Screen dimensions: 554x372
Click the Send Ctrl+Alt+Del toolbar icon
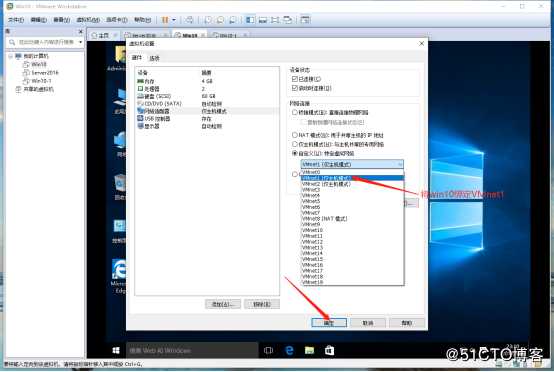189,20
